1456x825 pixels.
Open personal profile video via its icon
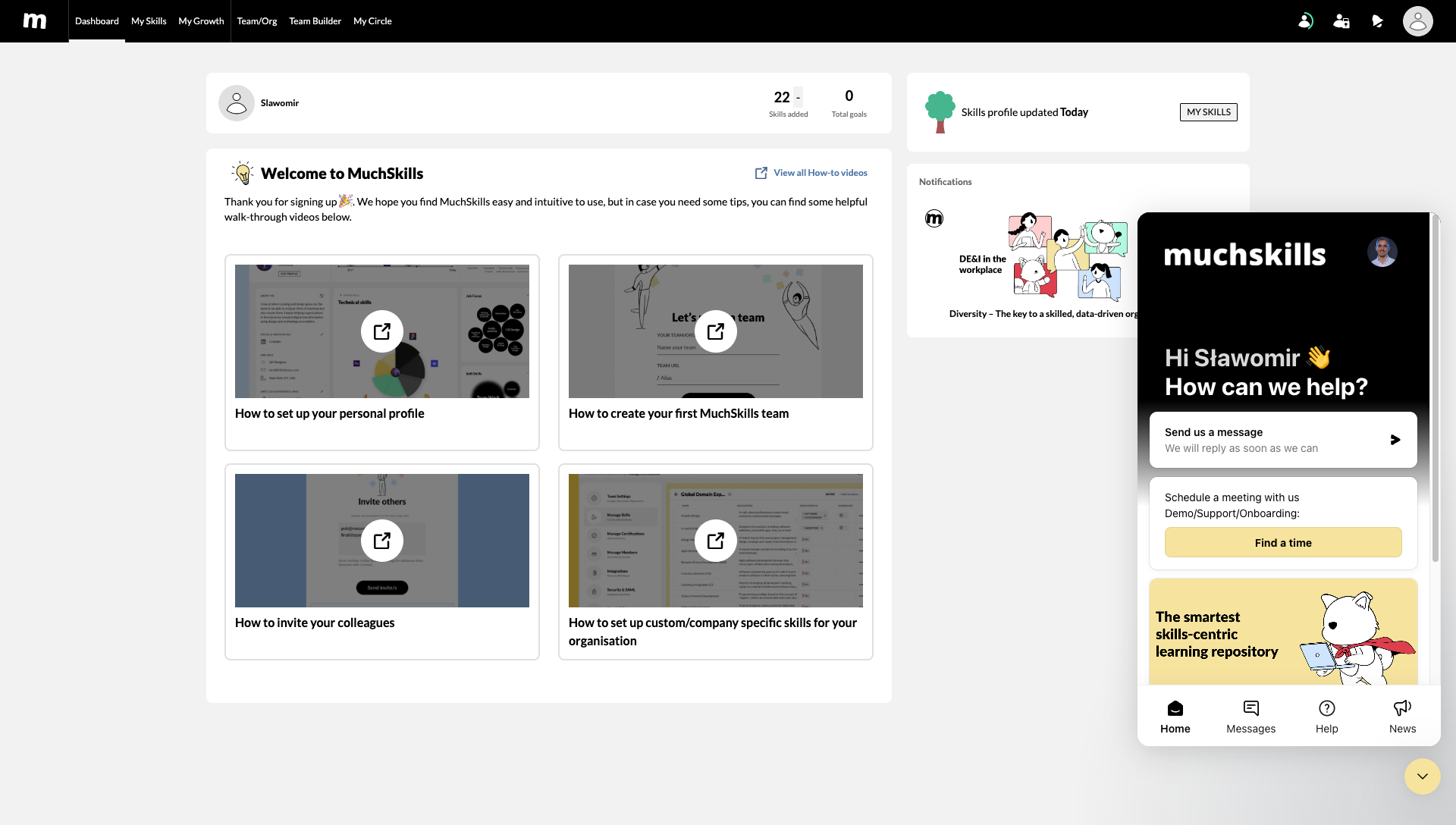pyautogui.click(x=382, y=331)
